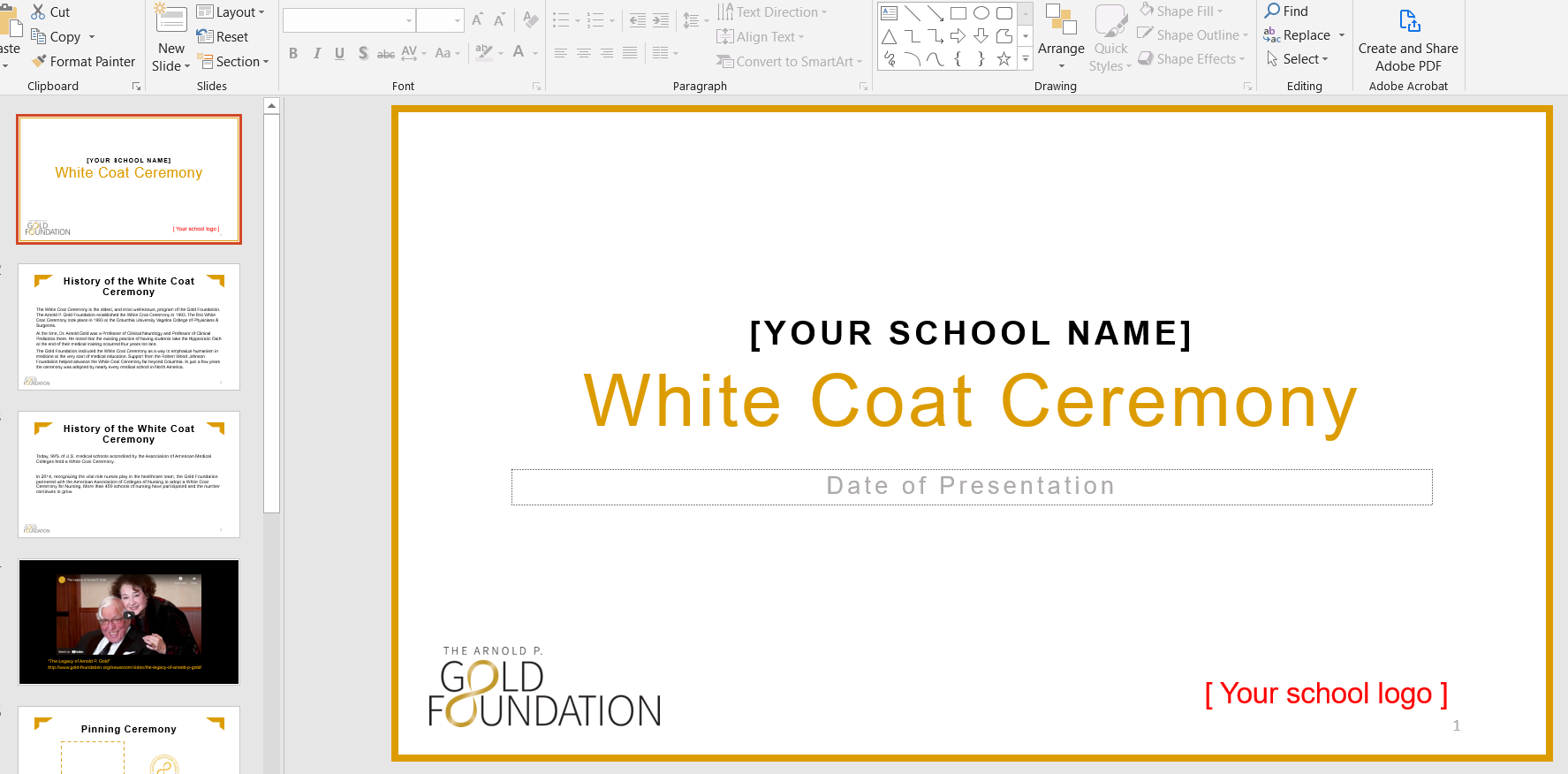
Task: Toggle Bold formatting
Action: click(x=293, y=54)
